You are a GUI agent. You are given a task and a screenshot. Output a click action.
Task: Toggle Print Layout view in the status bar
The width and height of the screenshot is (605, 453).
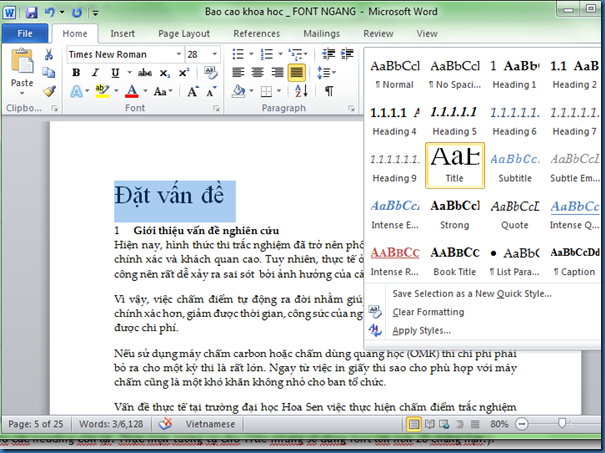414,424
